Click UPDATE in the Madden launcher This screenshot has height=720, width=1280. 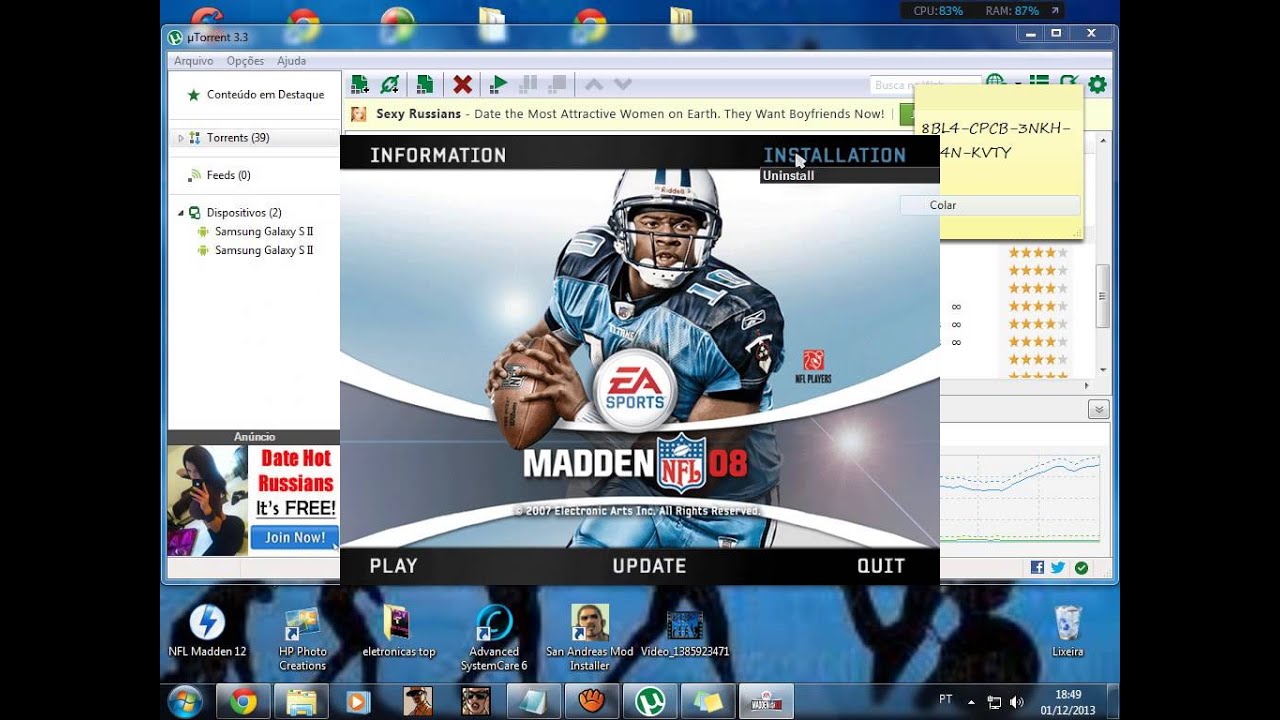coord(649,566)
